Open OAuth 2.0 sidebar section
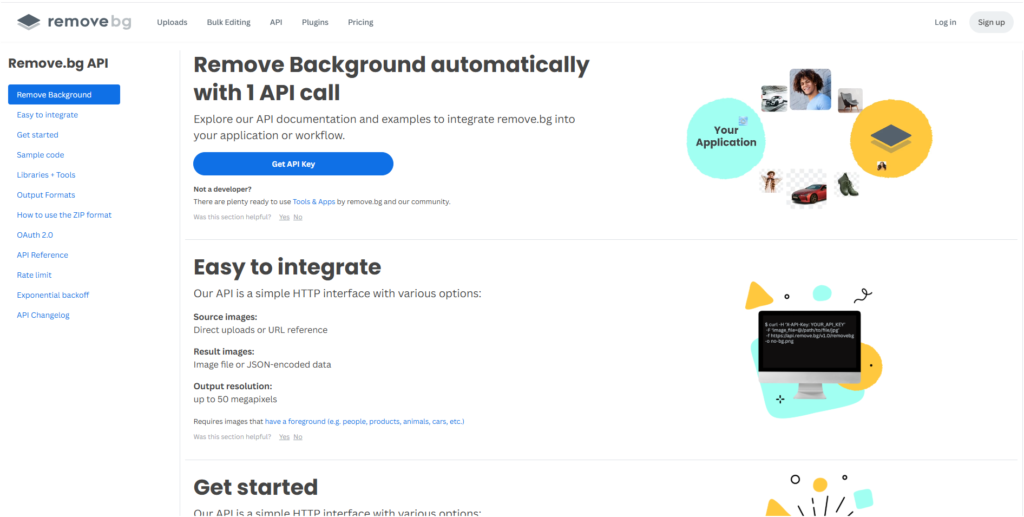 (x=36, y=235)
